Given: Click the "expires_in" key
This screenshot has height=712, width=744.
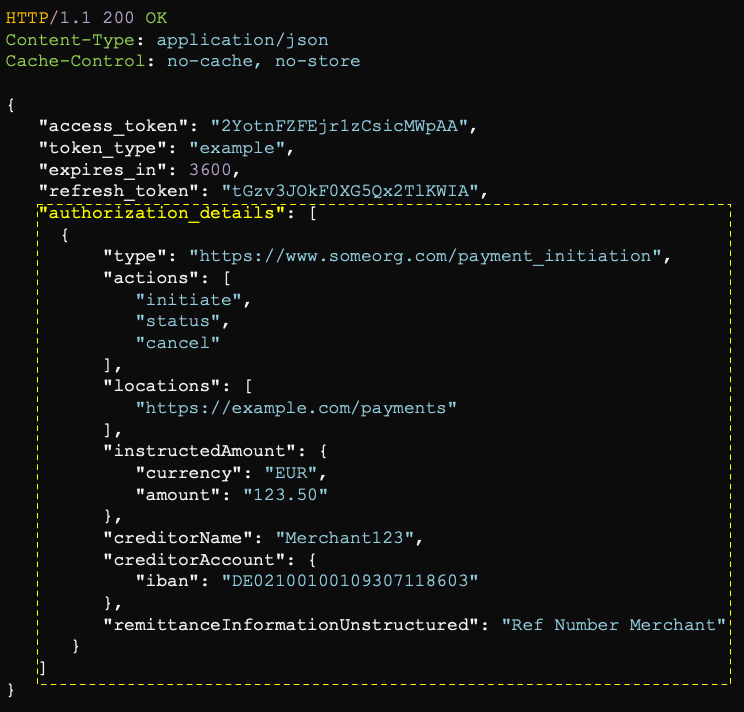Looking at the screenshot, I should 102,170.
